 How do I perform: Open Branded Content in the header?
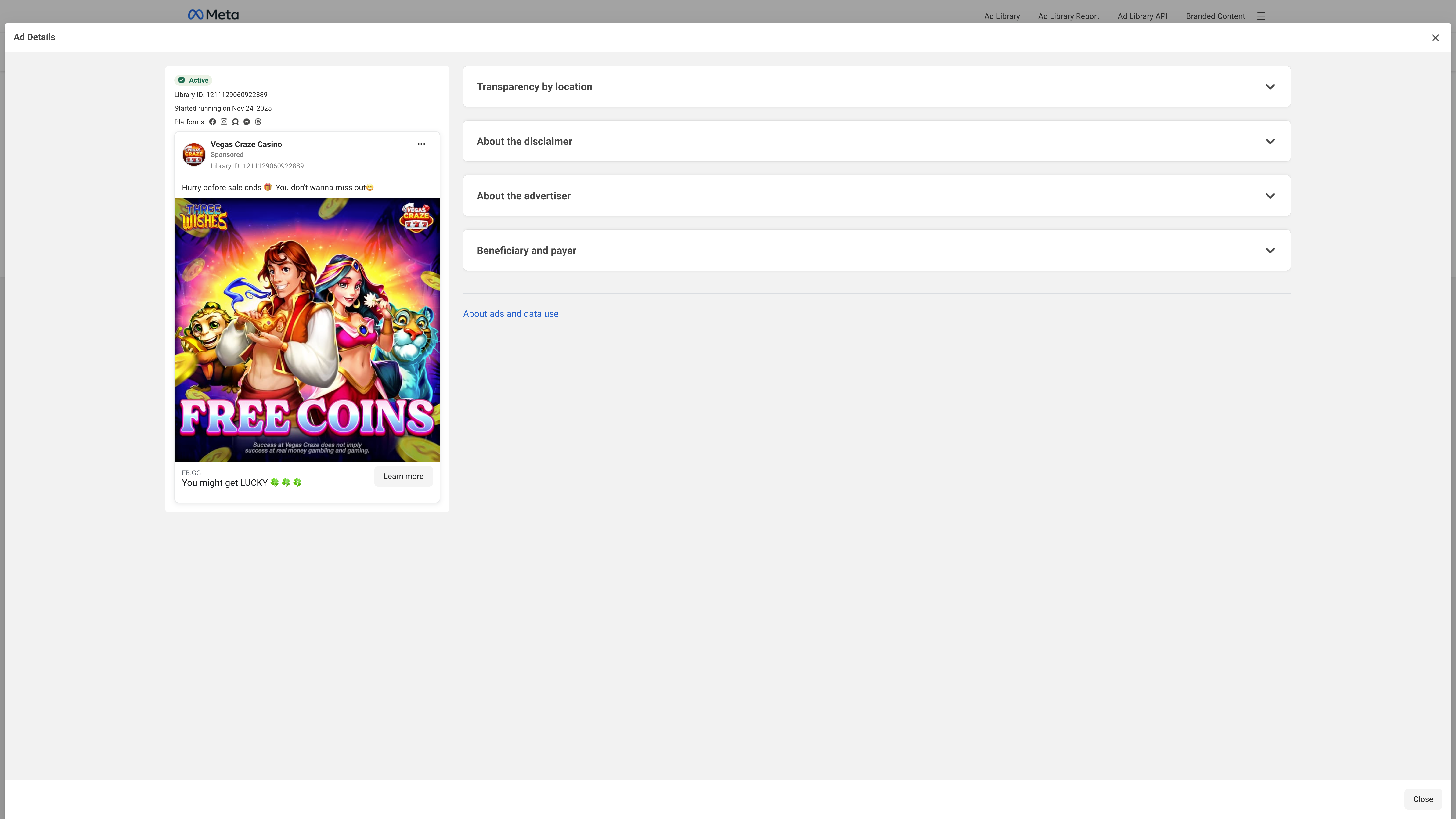tap(1215, 16)
